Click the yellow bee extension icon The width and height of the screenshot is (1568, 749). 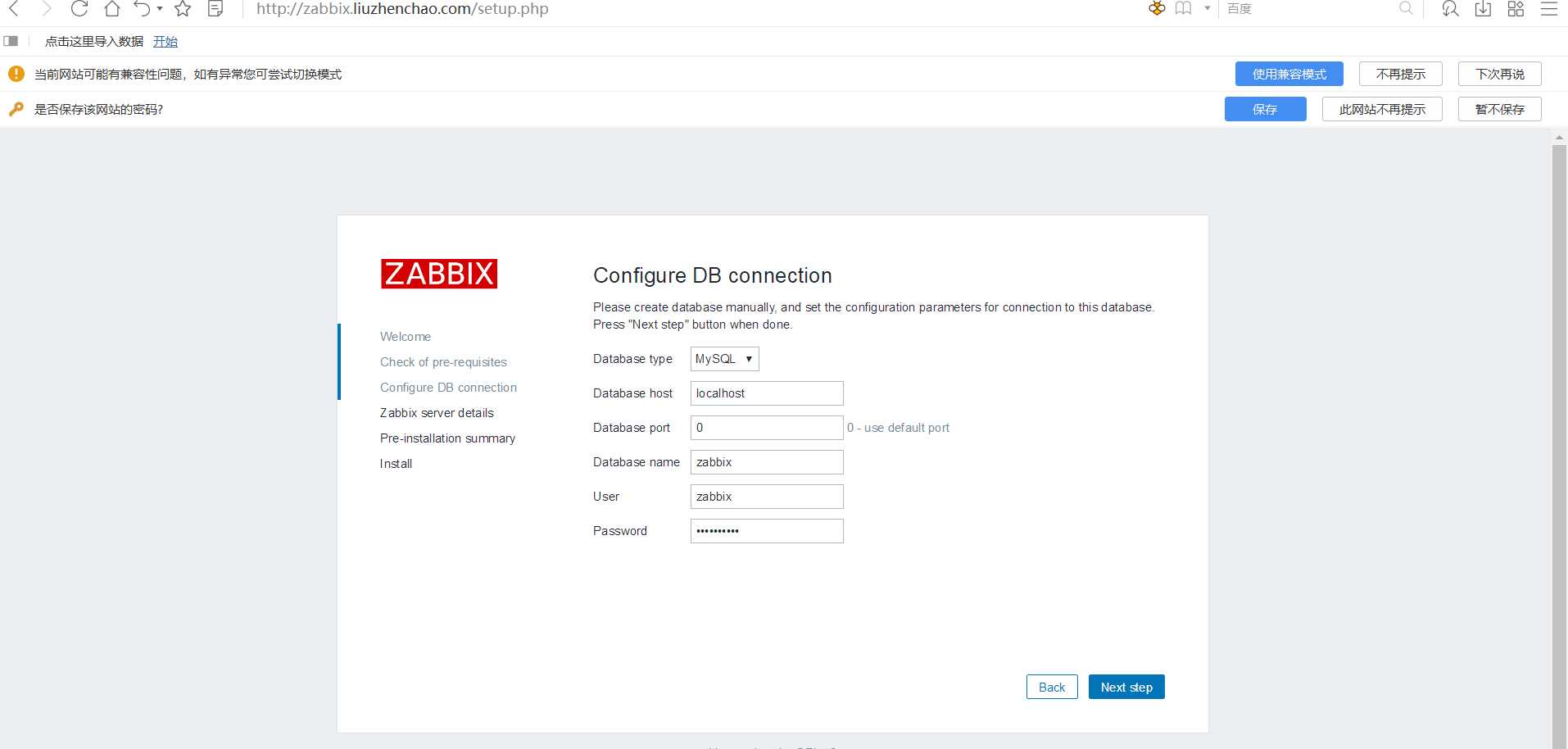[1157, 8]
